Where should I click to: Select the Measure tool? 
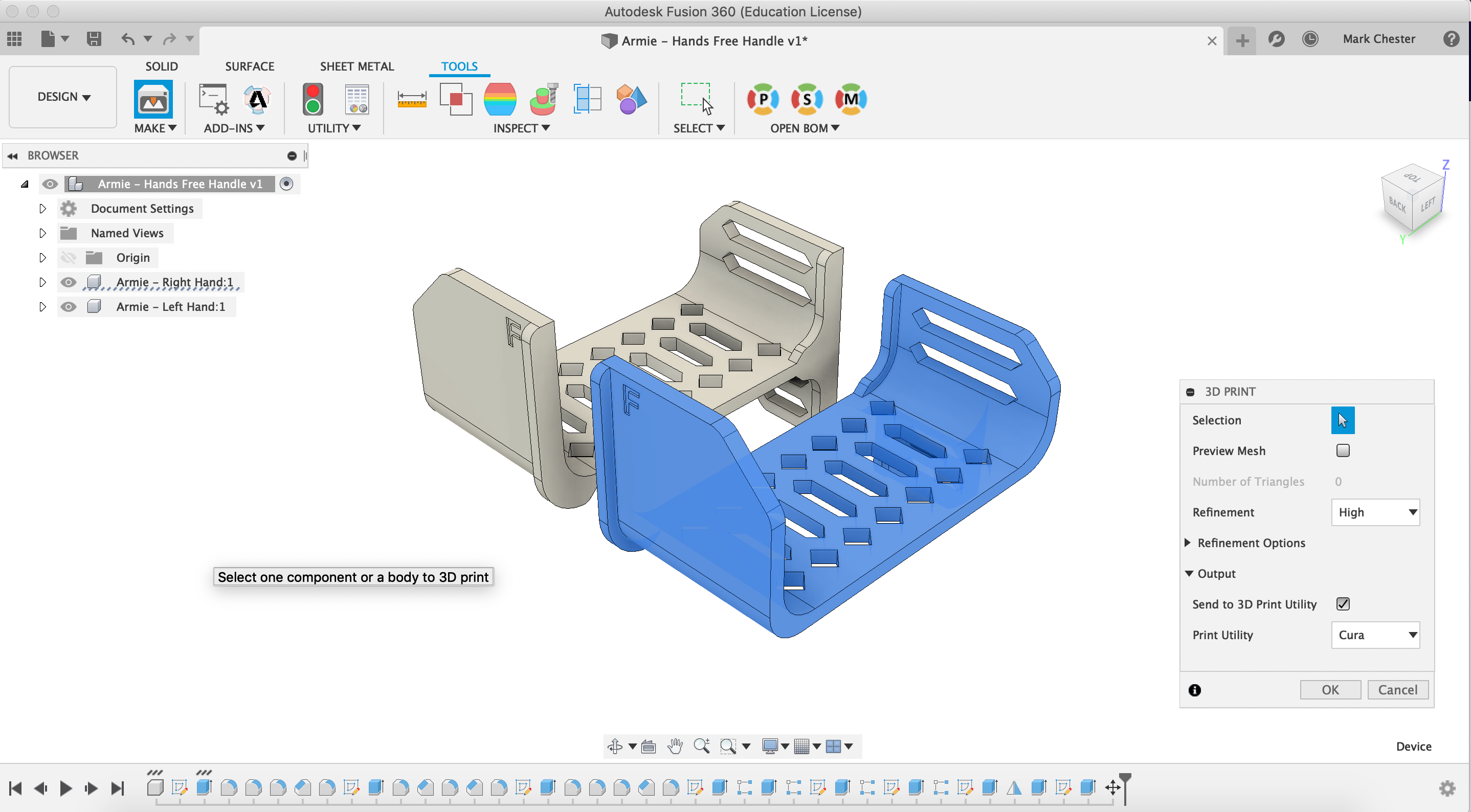[412, 100]
